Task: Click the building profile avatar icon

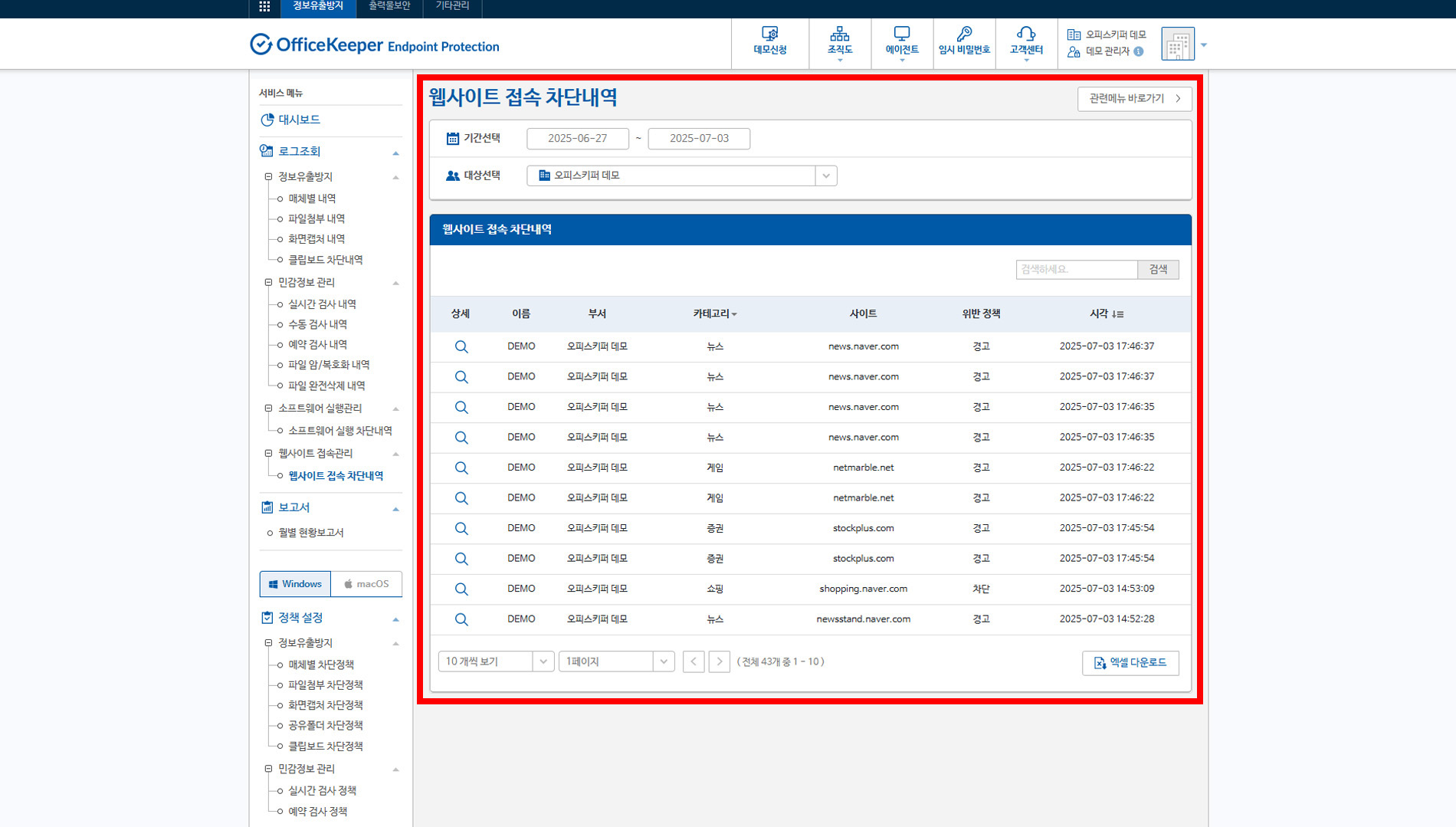Action: pos(1178,44)
